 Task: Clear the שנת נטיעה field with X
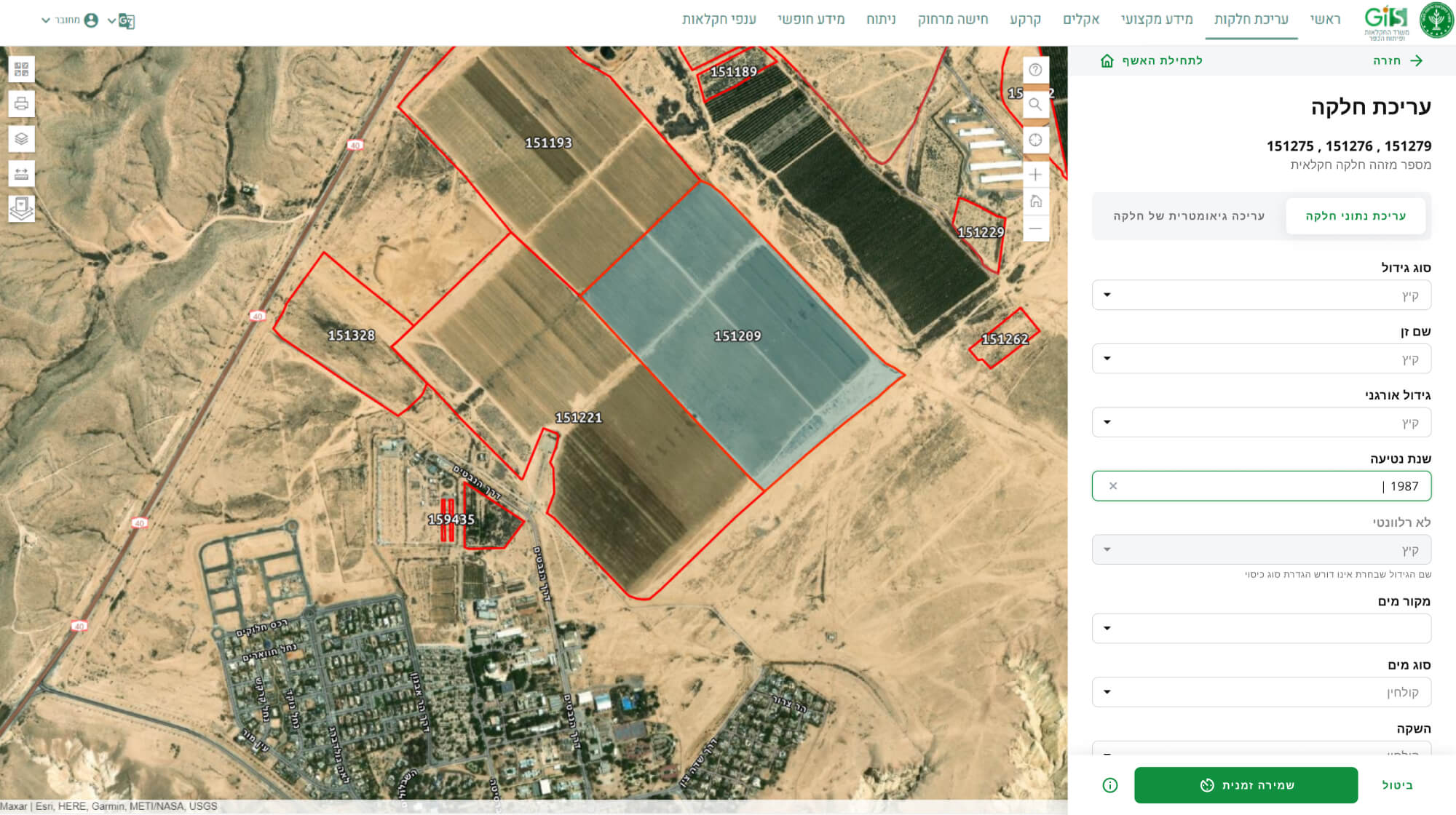click(x=1112, y=486)
